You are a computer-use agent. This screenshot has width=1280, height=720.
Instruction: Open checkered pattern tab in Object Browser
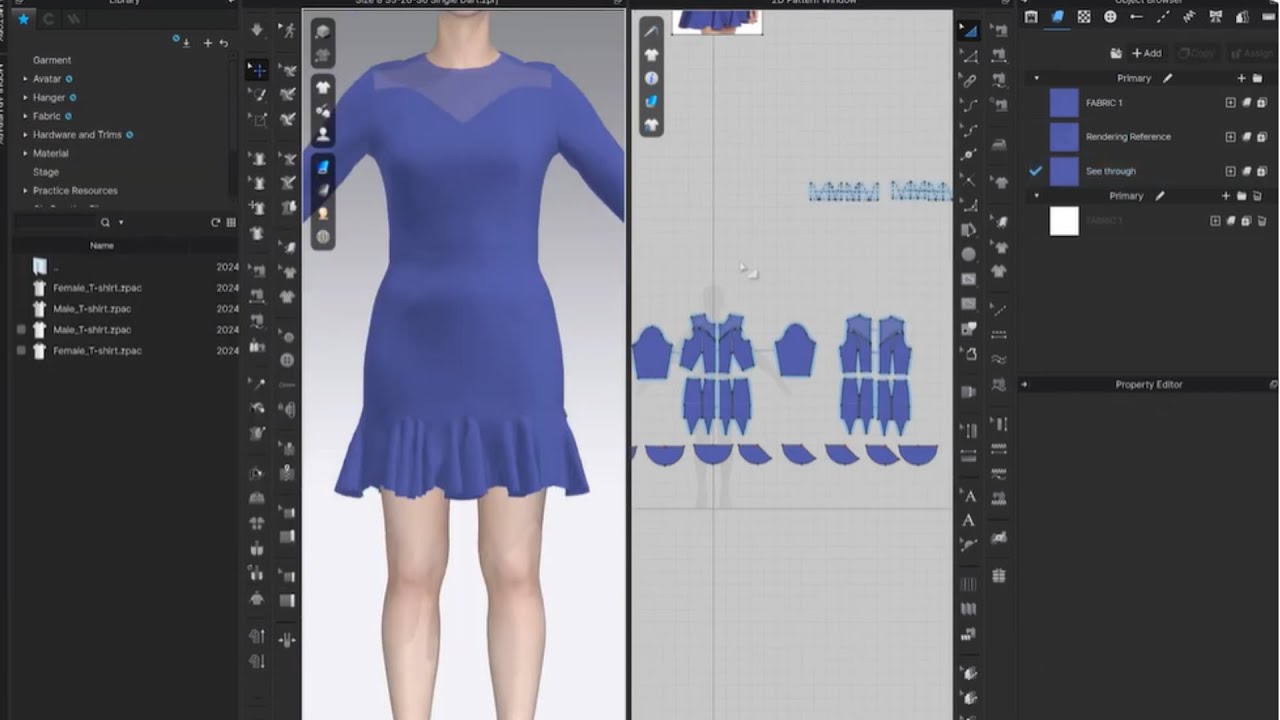(1084, 17)
